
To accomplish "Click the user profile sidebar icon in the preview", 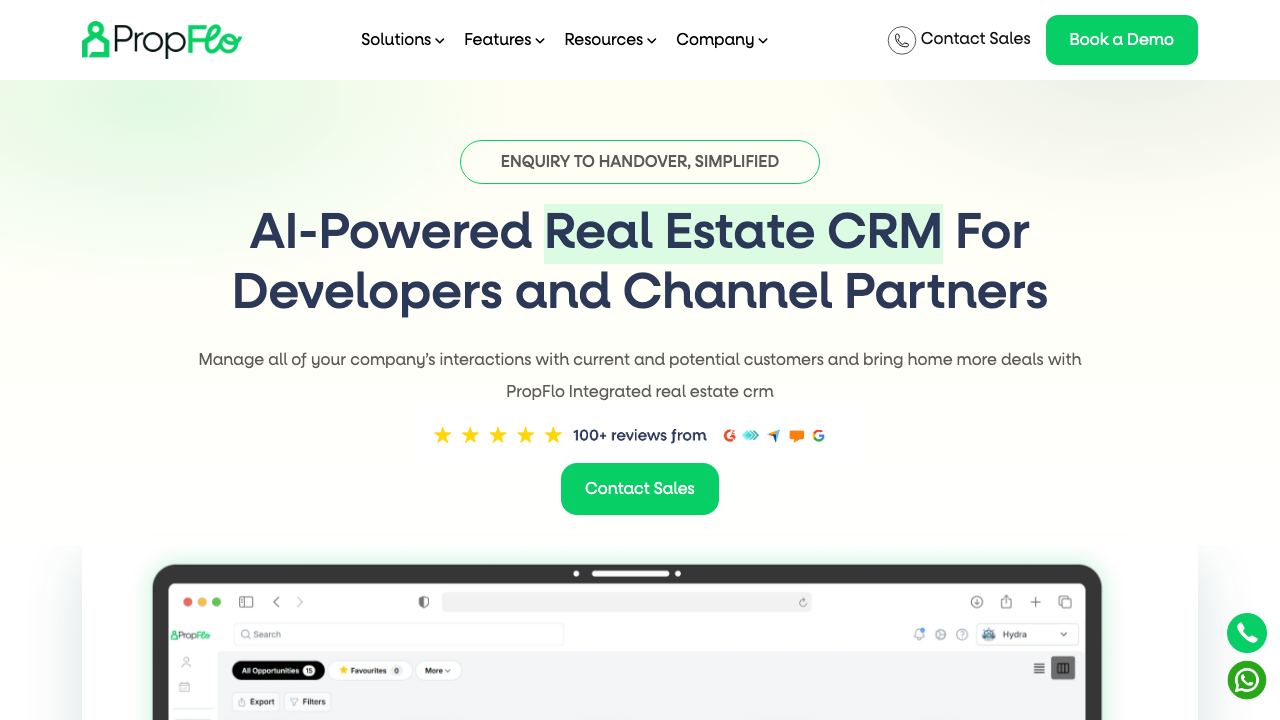I will [x=186, y=662].
